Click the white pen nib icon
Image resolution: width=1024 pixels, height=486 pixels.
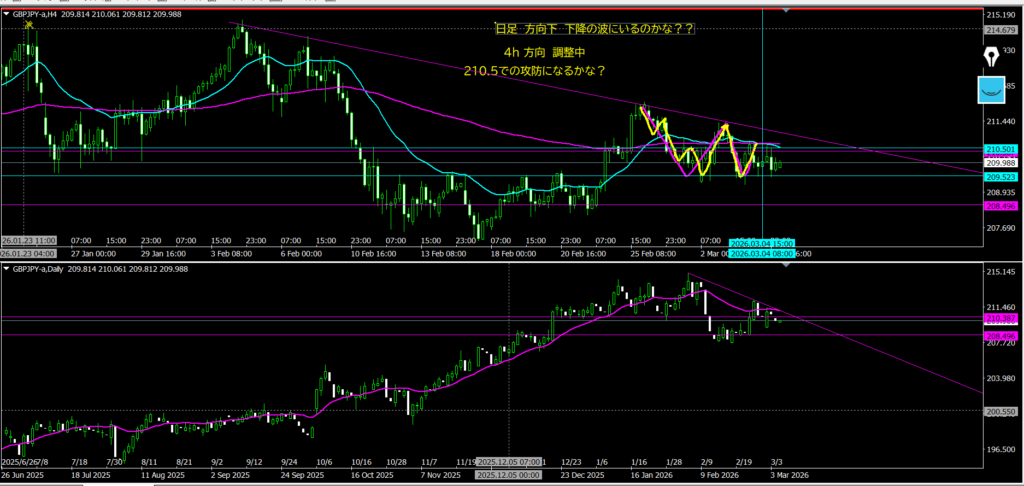(993, 54)
